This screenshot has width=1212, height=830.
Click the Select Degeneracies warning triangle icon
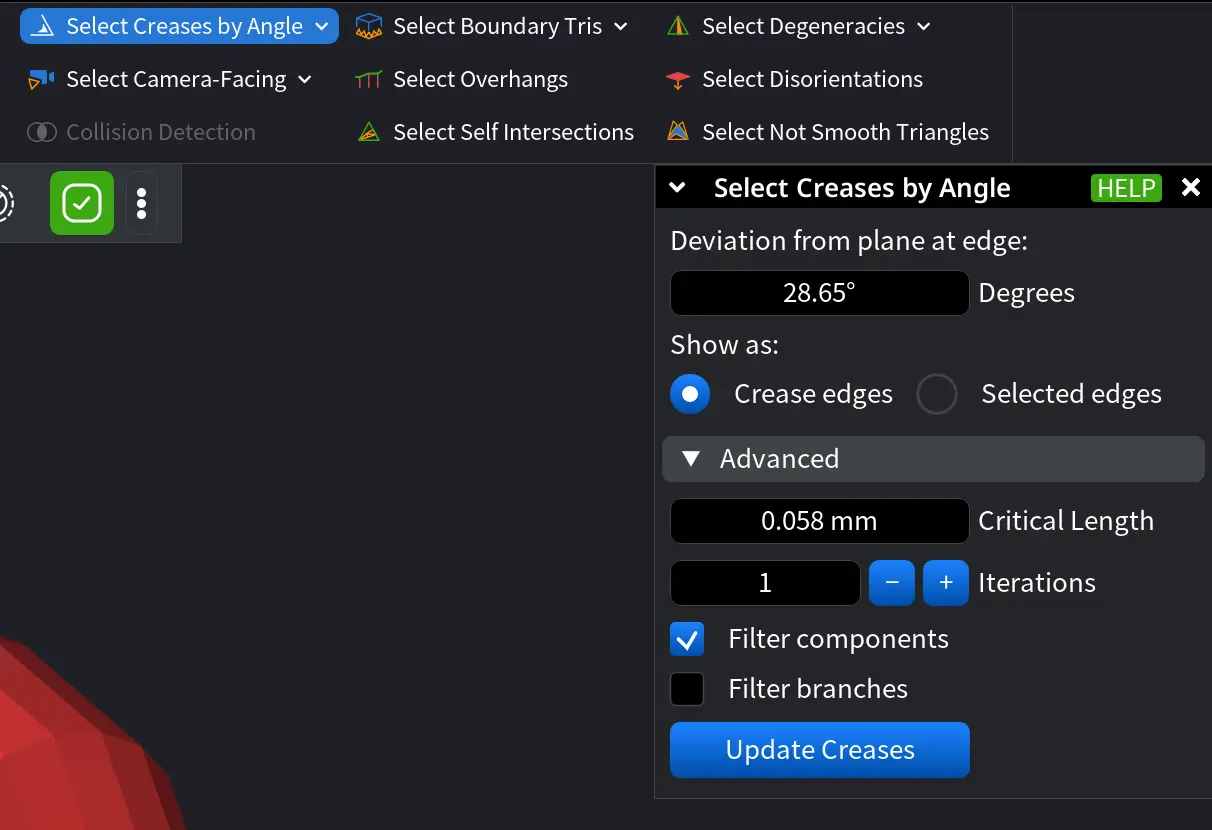[x=677, y=25]
